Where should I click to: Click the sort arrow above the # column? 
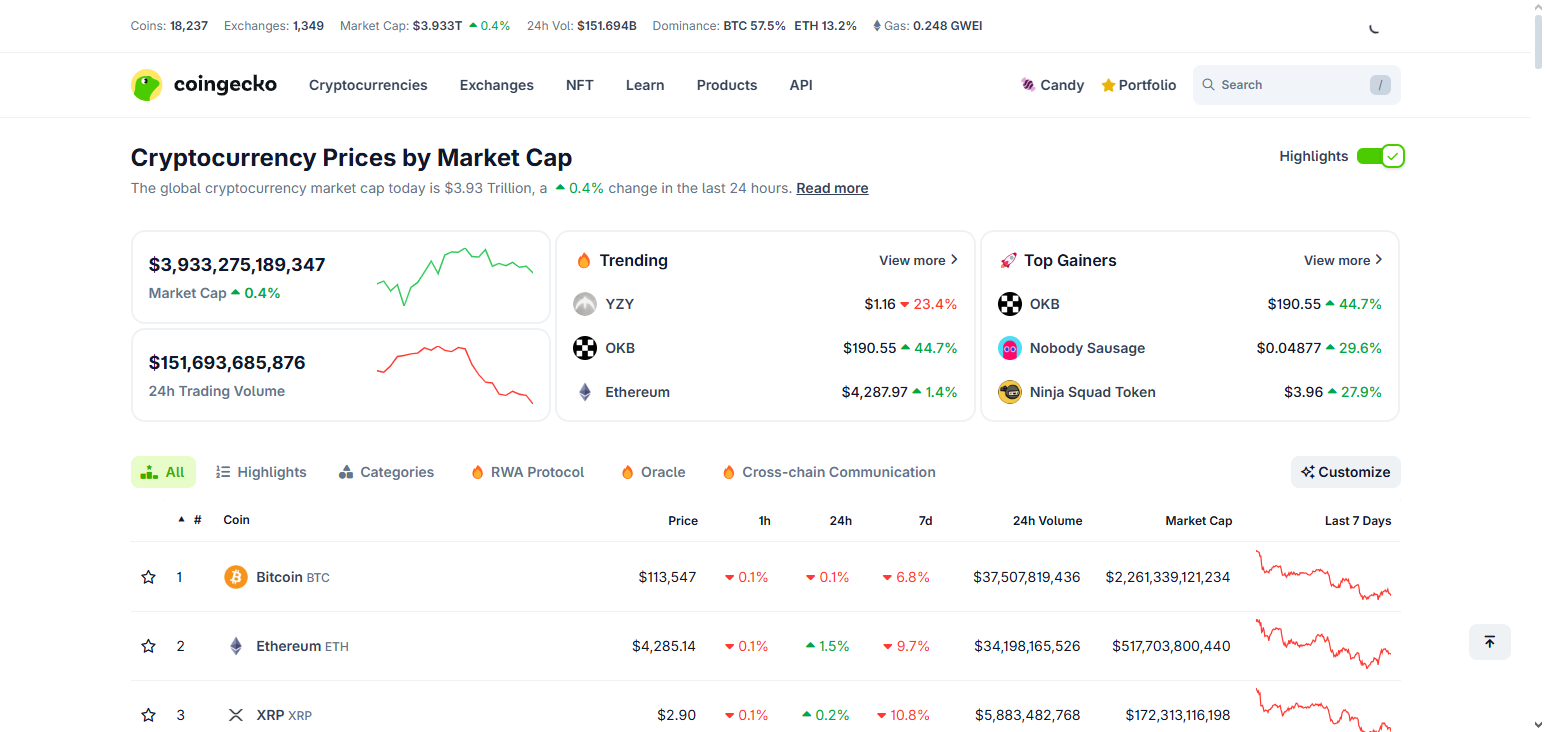[181, 519]
